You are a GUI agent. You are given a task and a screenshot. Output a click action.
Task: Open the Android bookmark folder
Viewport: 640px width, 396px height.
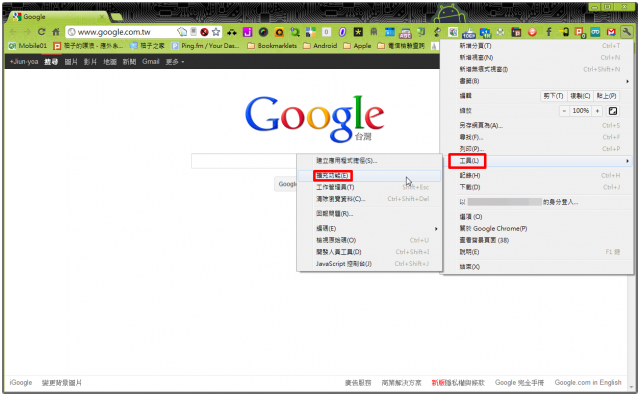tap(320, 46)
